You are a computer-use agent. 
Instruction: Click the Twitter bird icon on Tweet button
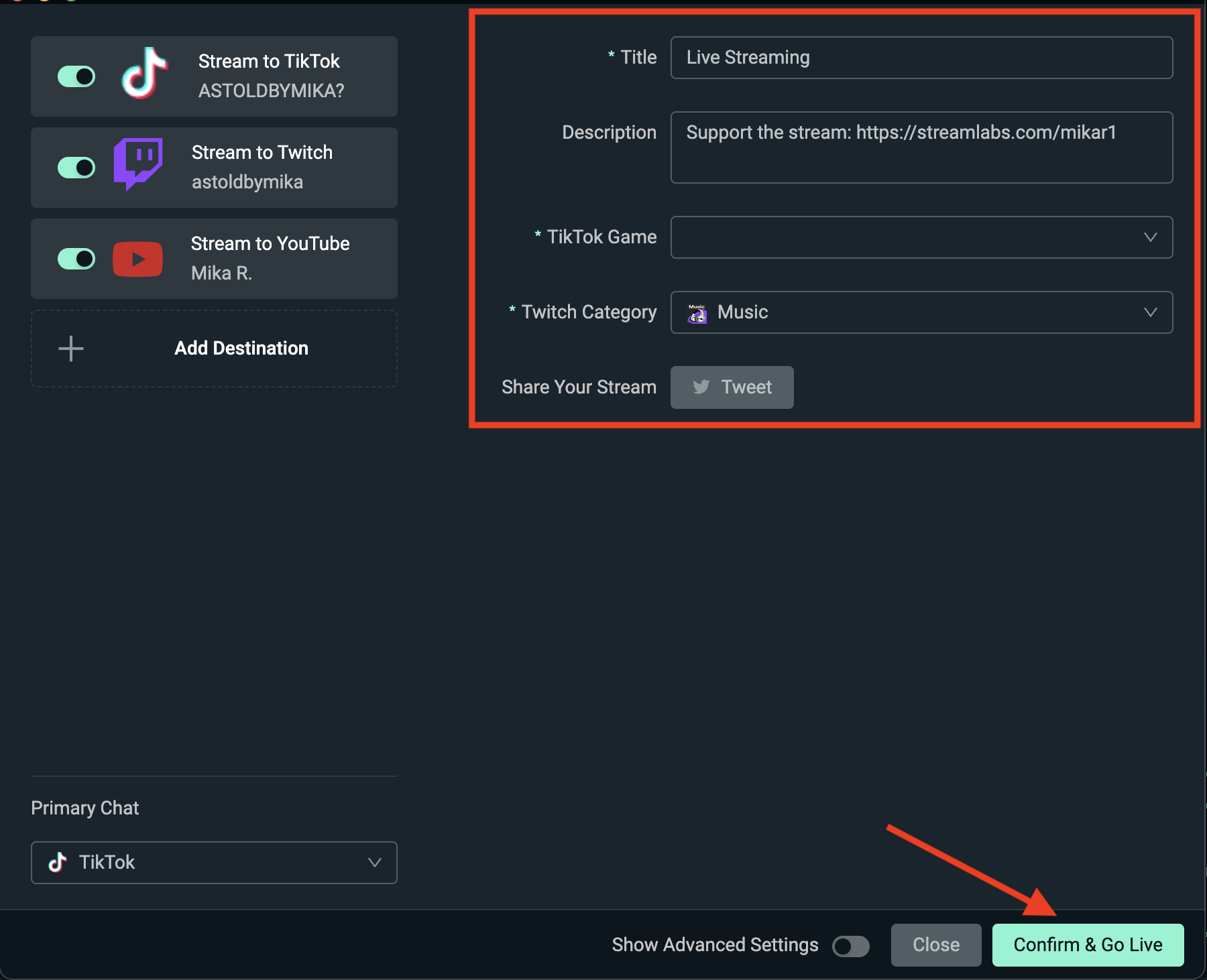pos(701,387)
